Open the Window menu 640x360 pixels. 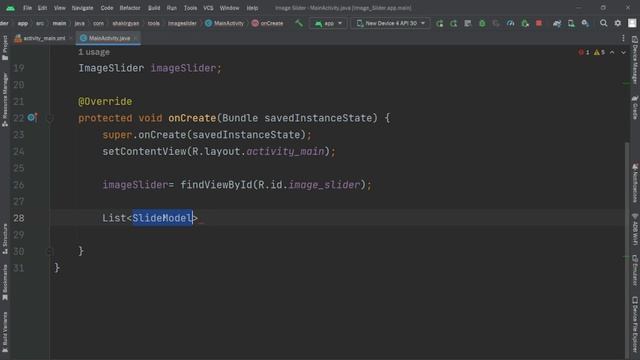[229, 8]
